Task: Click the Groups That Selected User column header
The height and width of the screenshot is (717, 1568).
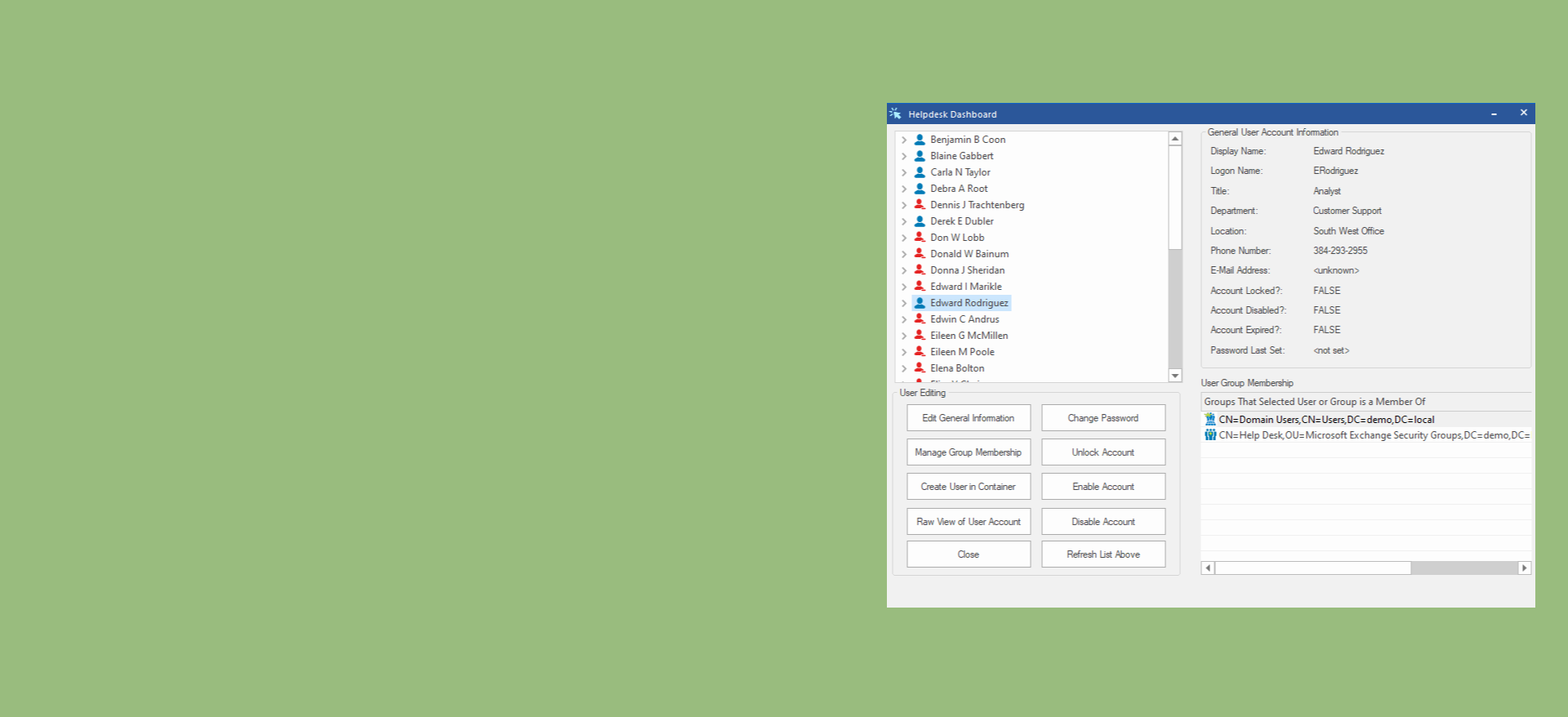Action: pyautogui.click(x=1315, y=402)
